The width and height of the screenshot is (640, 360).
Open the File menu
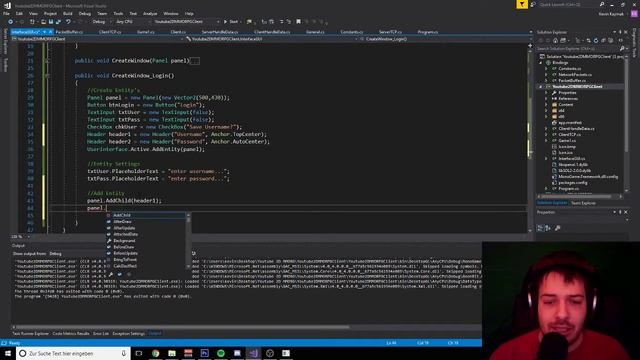tap(7, 13)
